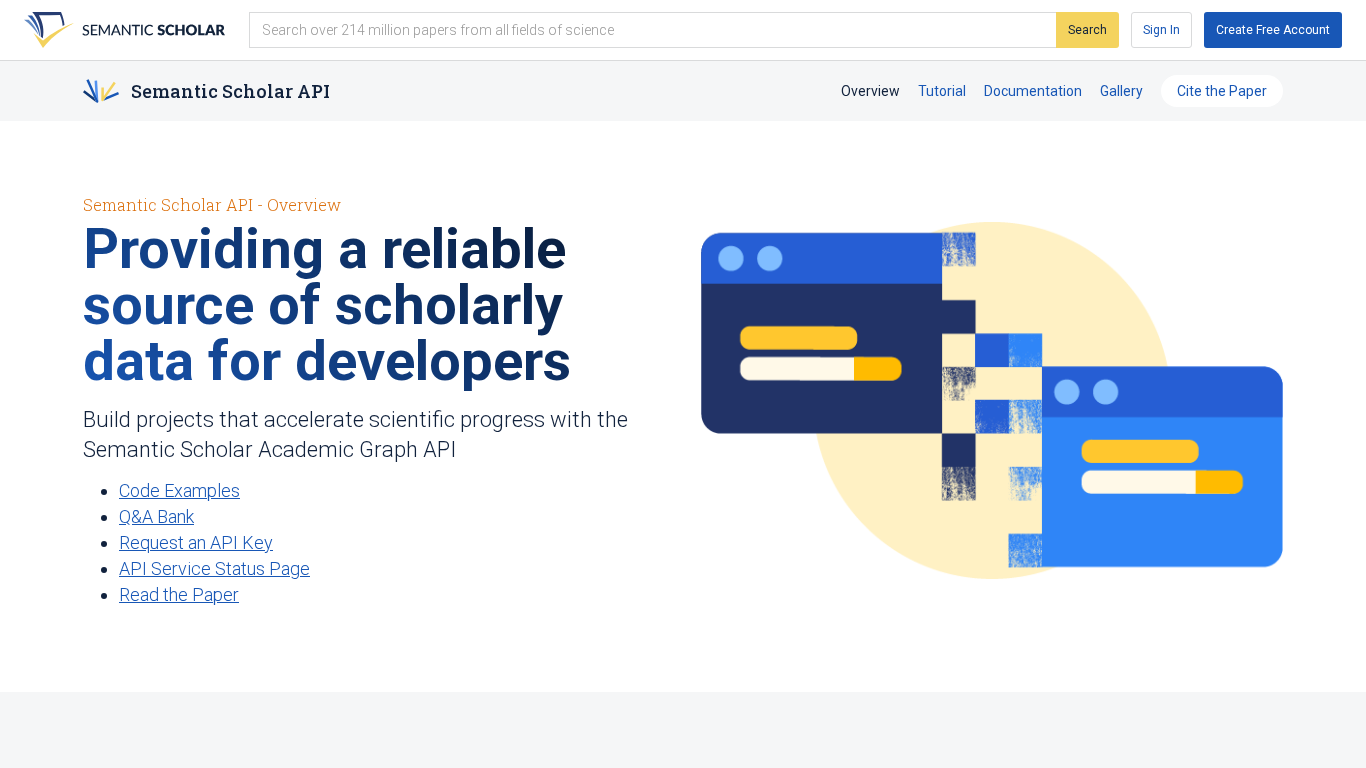
Task: Click the Cite the Paper button
Action: click(1221, 91)
